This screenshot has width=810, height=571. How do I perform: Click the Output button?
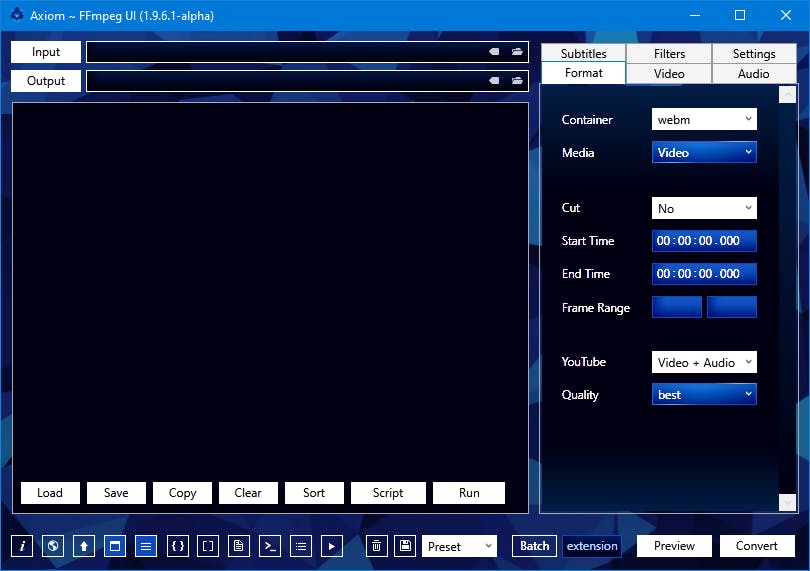tap(46, 81)
